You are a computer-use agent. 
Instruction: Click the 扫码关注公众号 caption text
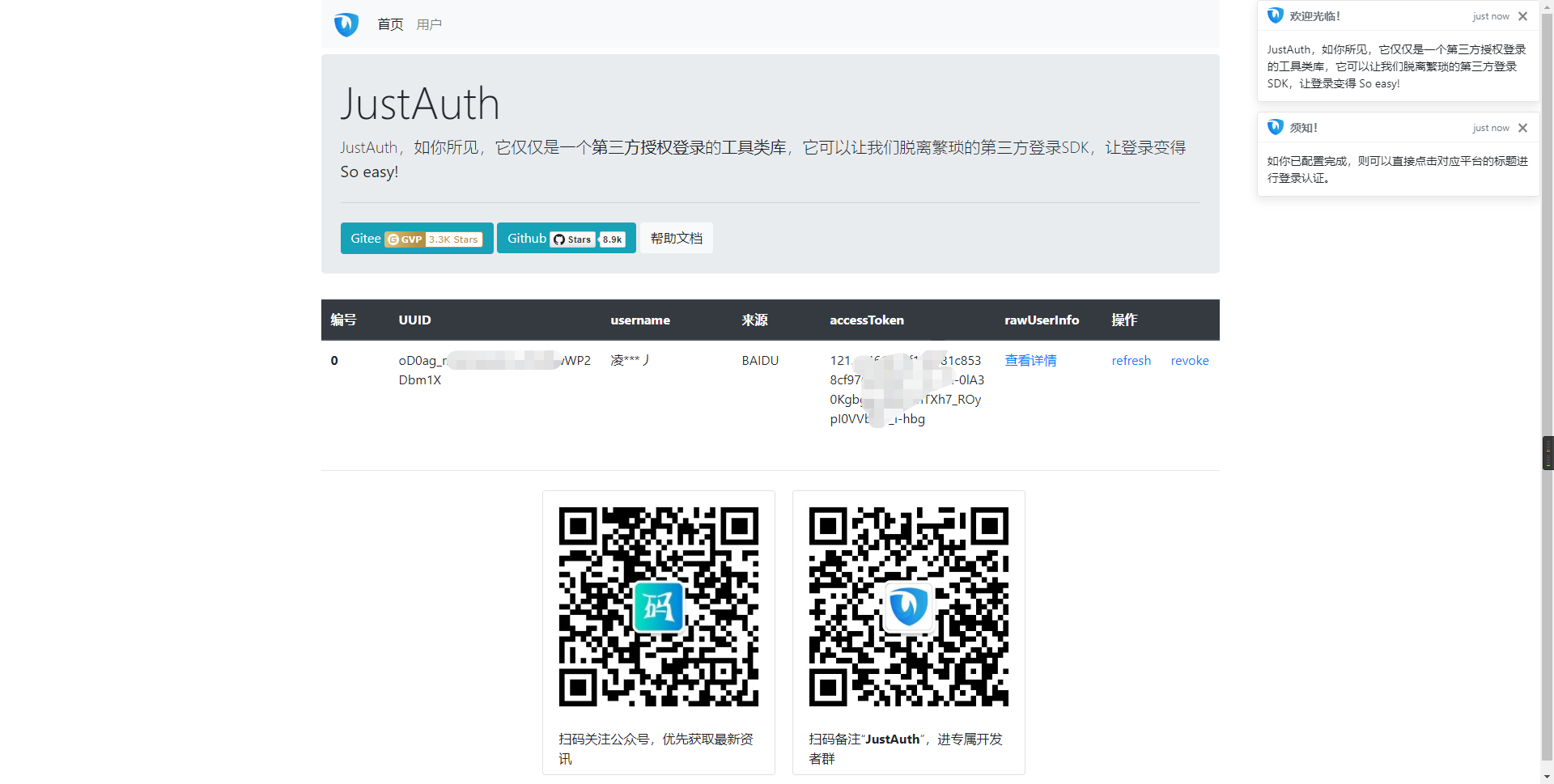tap(656, 748)
